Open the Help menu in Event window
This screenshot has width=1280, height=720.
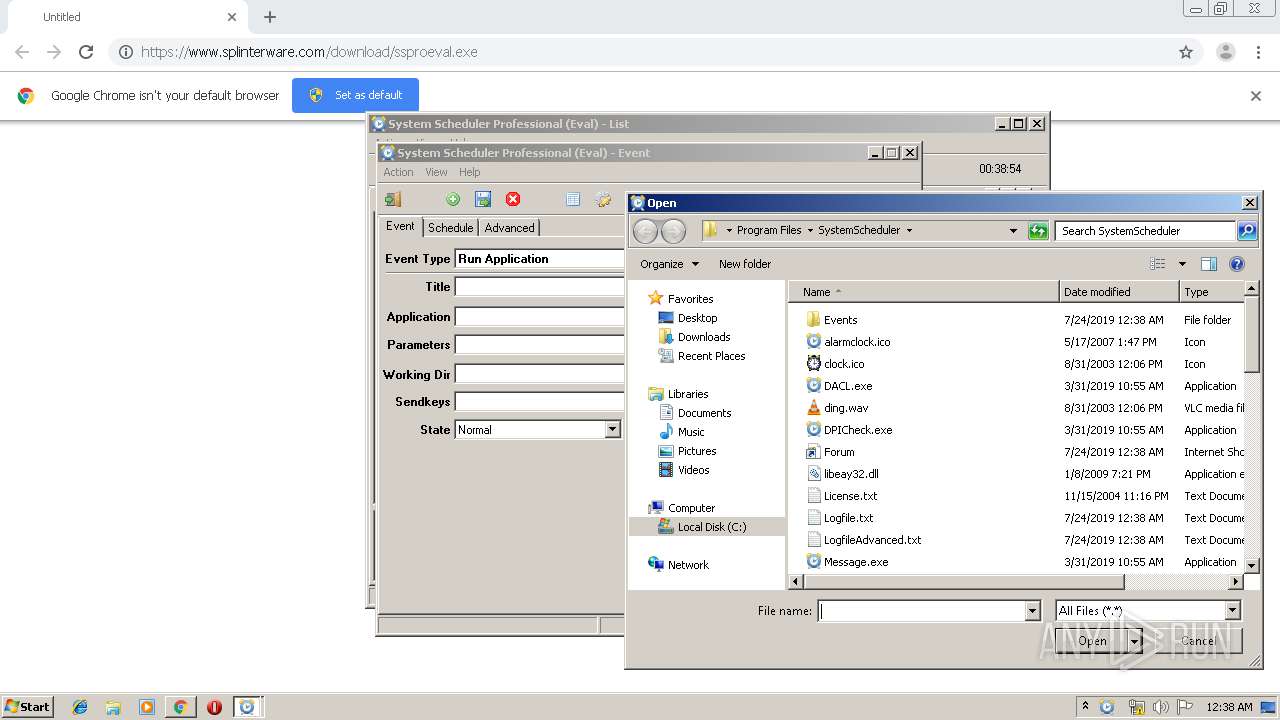470,172
